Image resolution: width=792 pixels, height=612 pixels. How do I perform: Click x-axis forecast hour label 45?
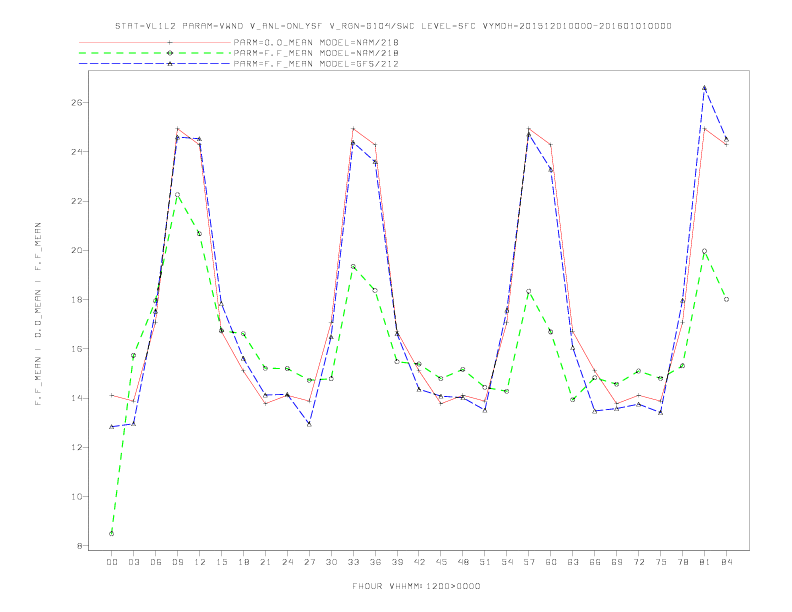pos(441,562)
